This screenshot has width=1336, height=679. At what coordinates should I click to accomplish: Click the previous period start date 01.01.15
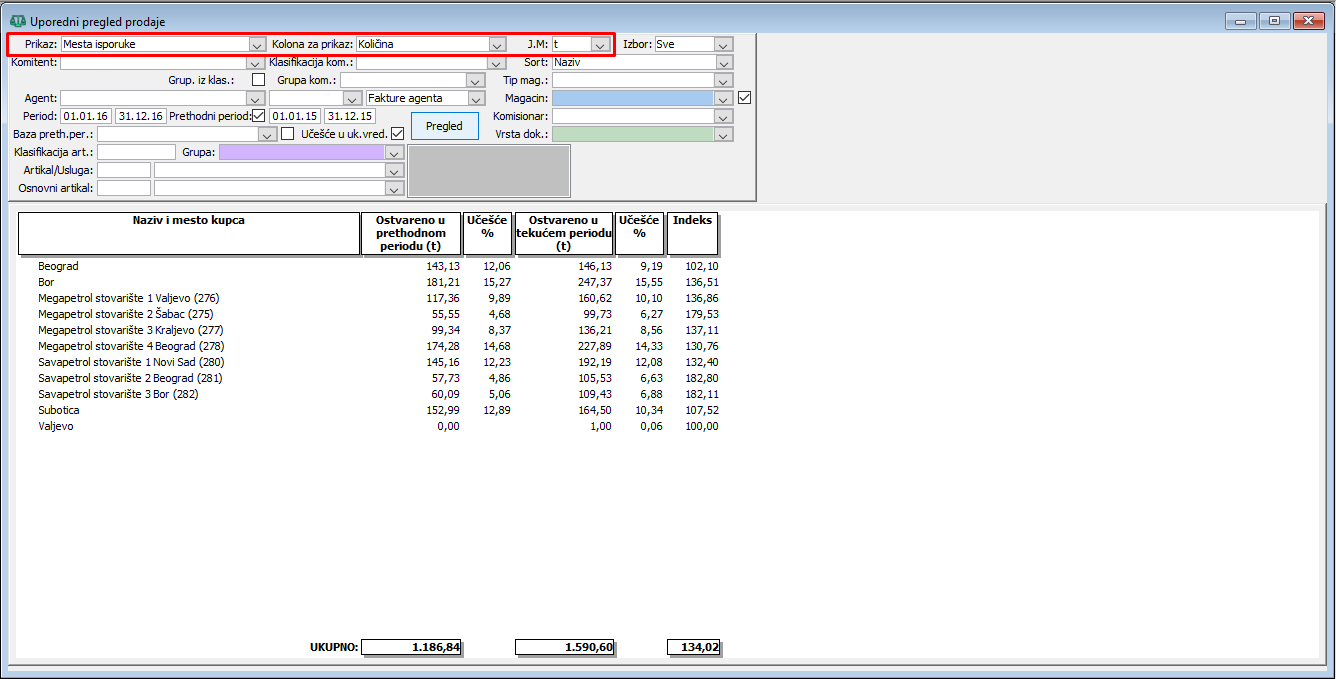tap(294, 116)
